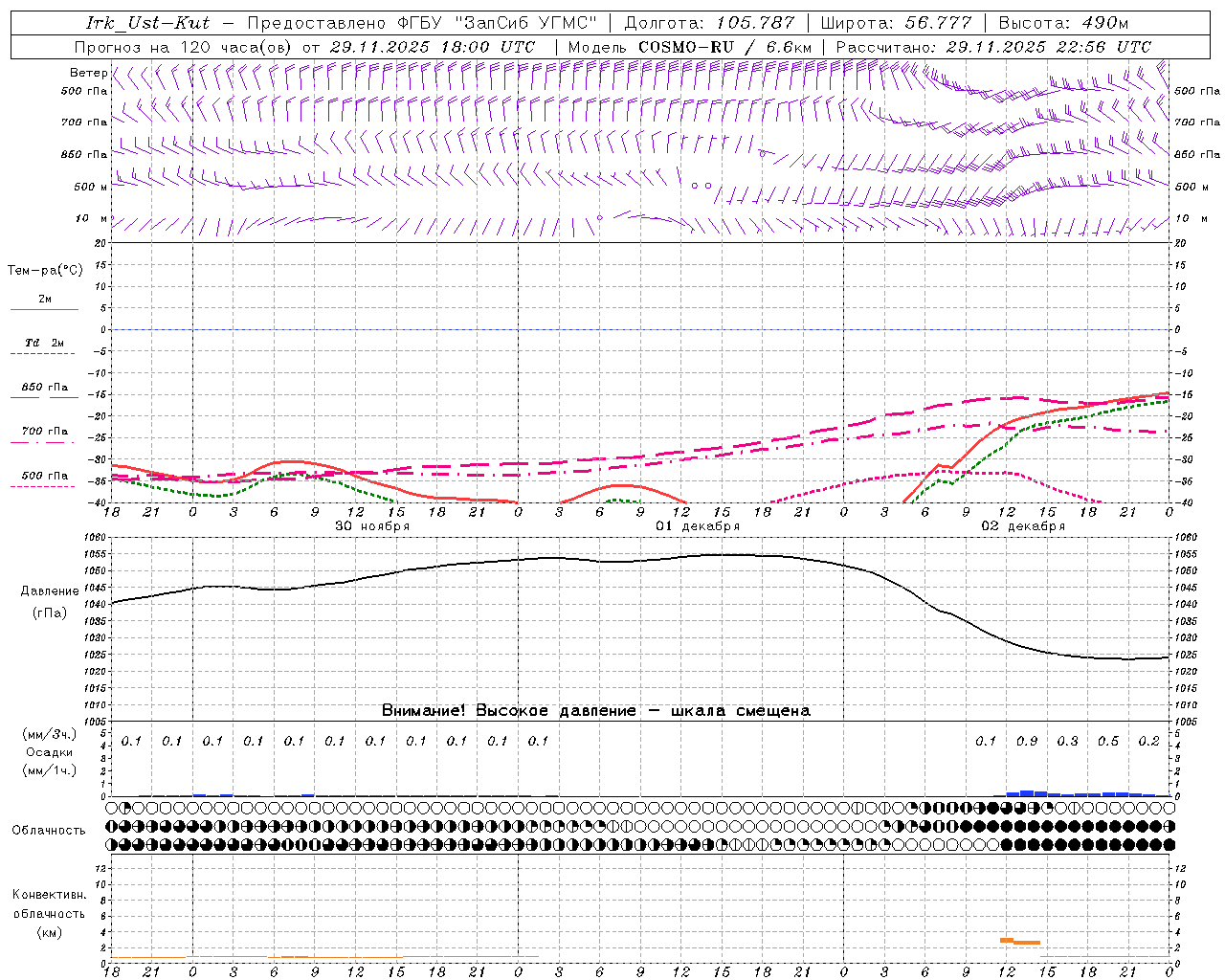Click the Тем-ра(°C) axis label

(x=45, y=270)
